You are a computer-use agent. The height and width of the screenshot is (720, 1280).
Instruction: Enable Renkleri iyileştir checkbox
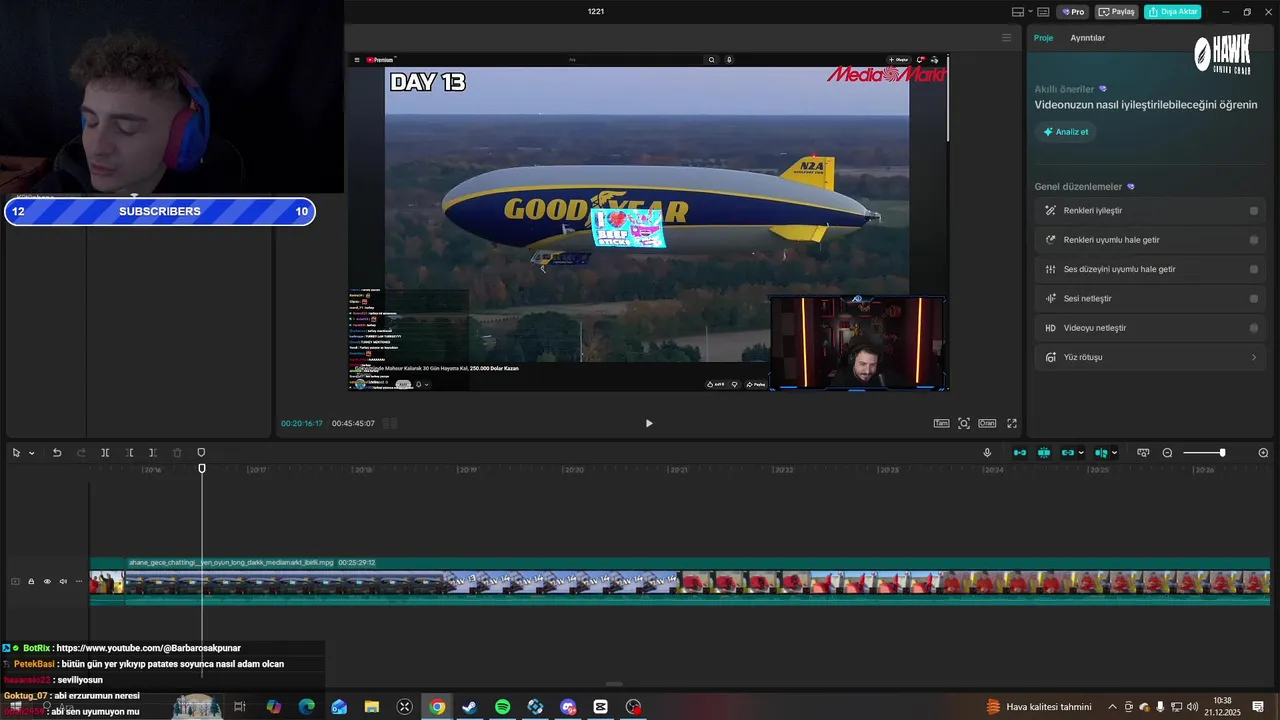pyautogui.click(x=1254, y=211)
